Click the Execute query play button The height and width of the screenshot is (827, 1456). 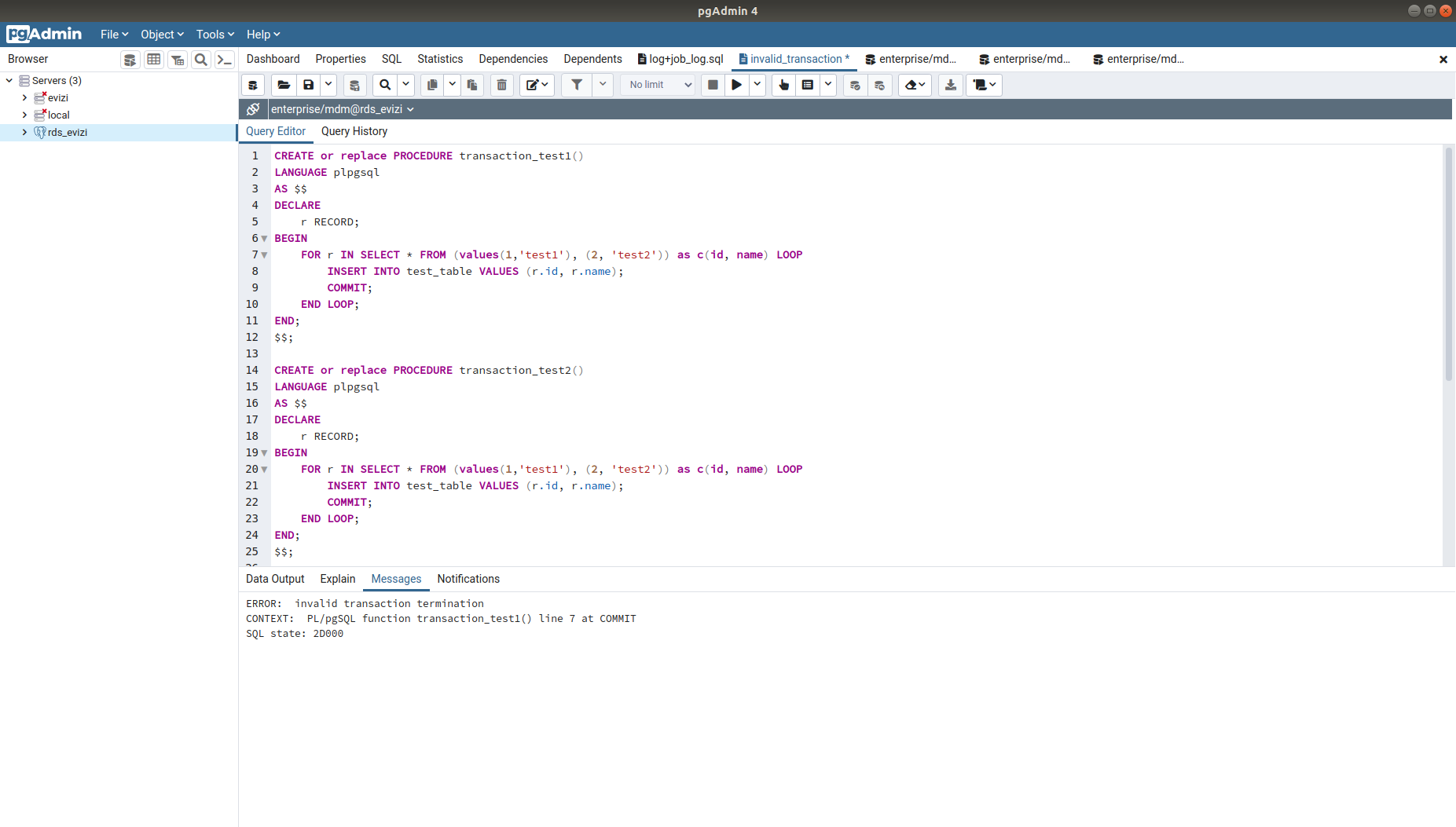(x=736, y=85)
